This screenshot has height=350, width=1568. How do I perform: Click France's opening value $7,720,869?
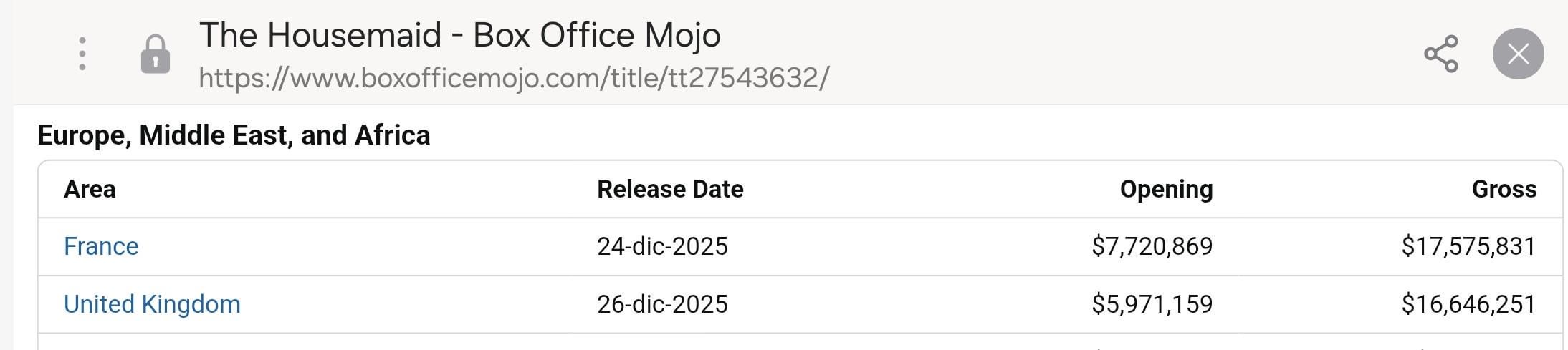pyautogui.click(x=1152, y=246)
